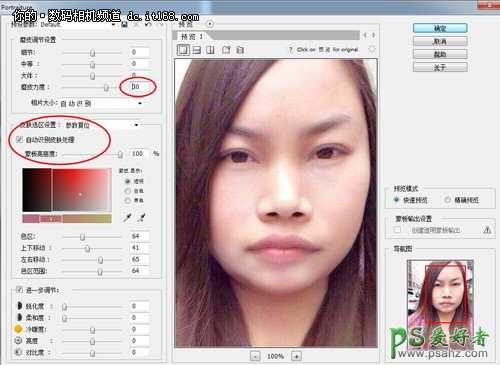Viewport: 500px width, 365px height.
Task: Click the 帮助 Help button
Action: pos(440,54)
